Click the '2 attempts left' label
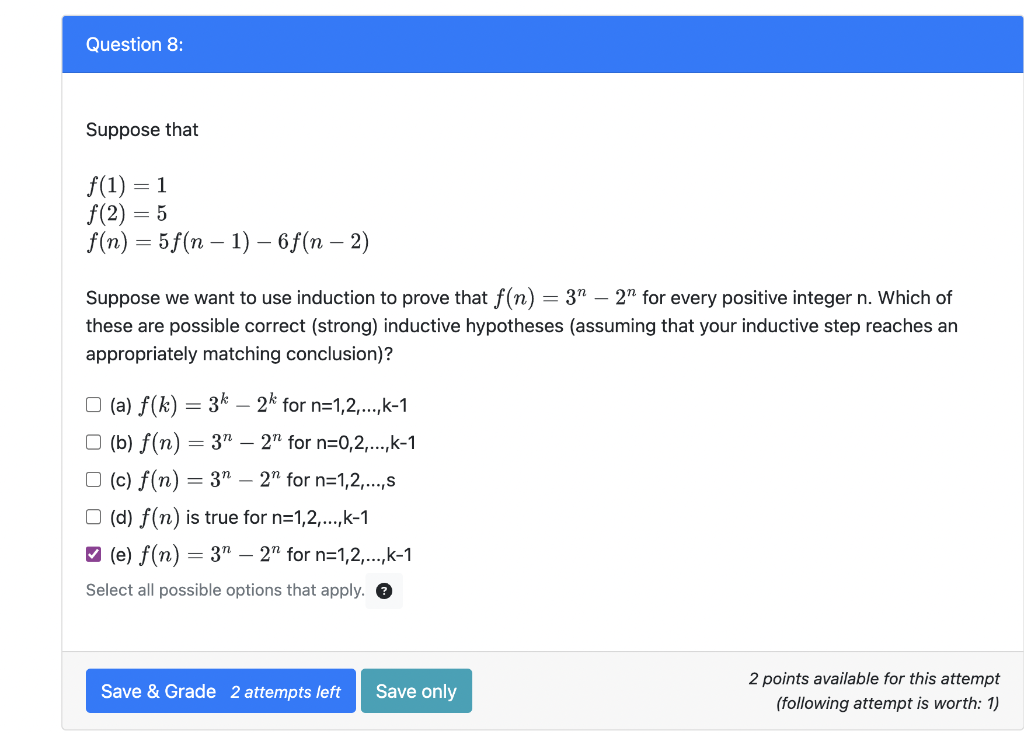Viewport: 1024px width, 734px height. coord(286,692)
